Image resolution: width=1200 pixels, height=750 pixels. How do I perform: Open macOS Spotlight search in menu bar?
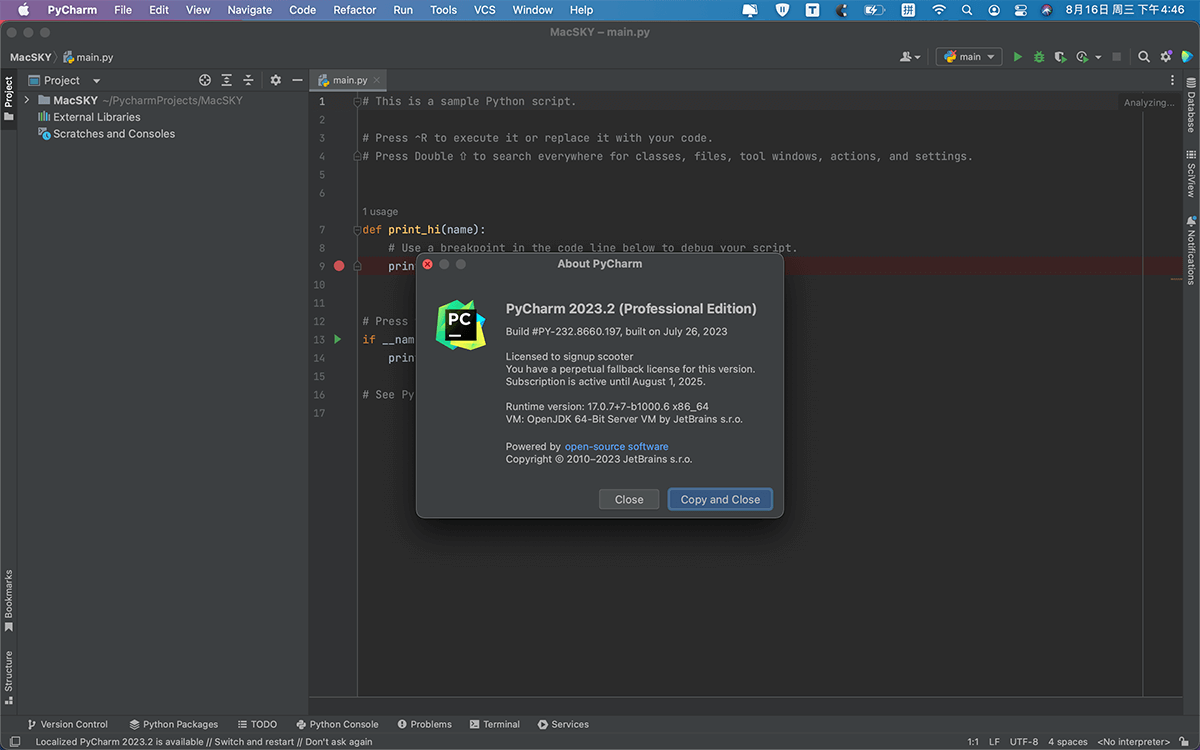966,10
